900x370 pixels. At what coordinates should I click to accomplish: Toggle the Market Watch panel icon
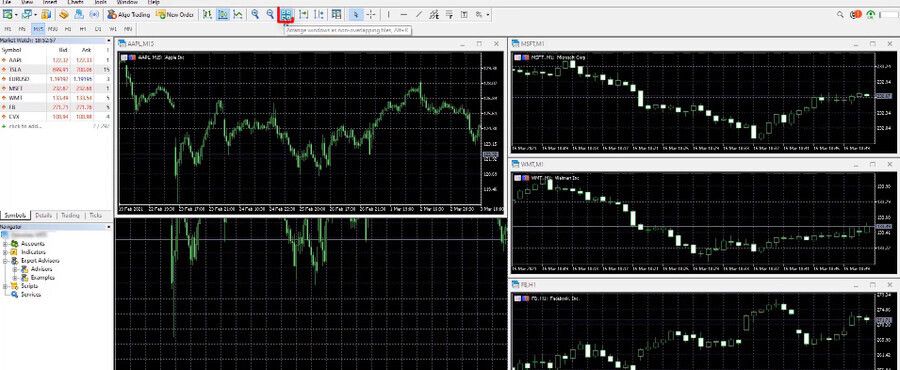pyautogui.click(x=46, y=14)
